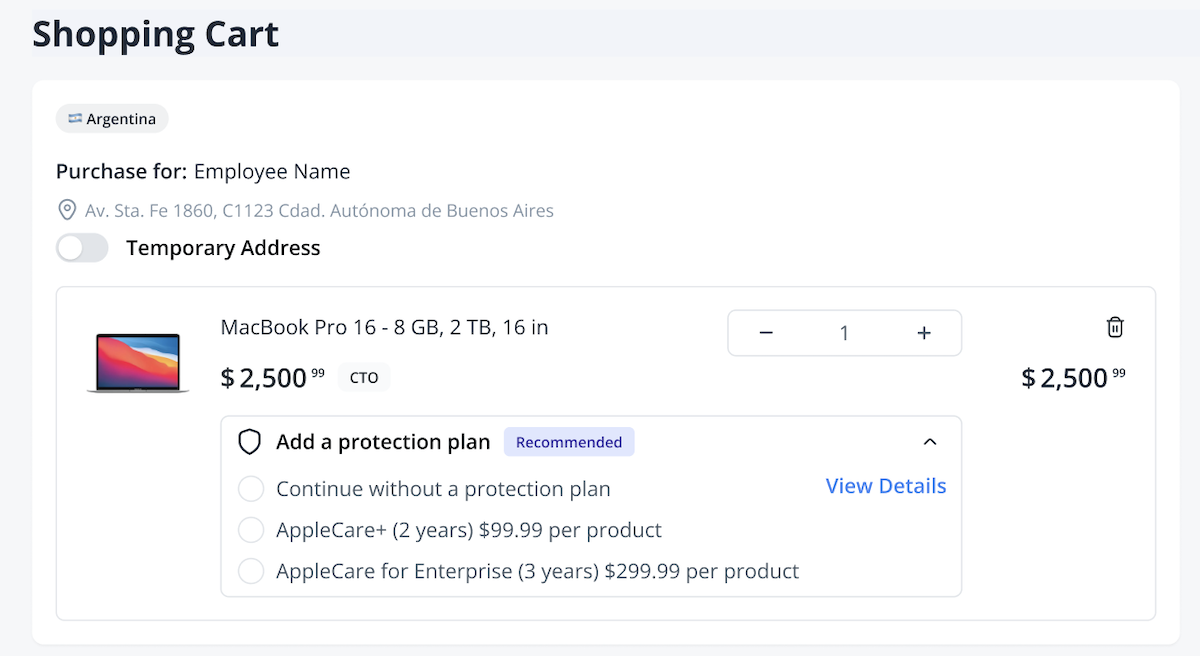Image resolution: width=1200 pixels, height=656 pixels.
Task: Click the Buenos Aires shipping address text
Action: [x=319, y=211]
